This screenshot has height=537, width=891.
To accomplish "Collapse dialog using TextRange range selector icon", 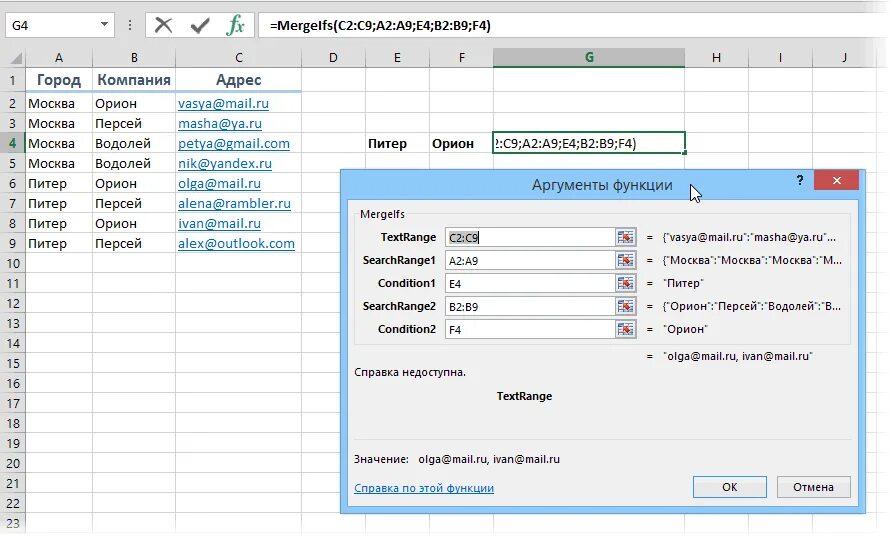I will (x=625, y=237).
